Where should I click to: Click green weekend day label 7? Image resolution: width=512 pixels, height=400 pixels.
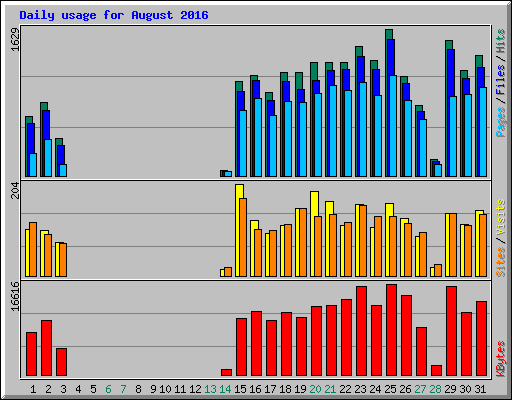pos(123,389)
